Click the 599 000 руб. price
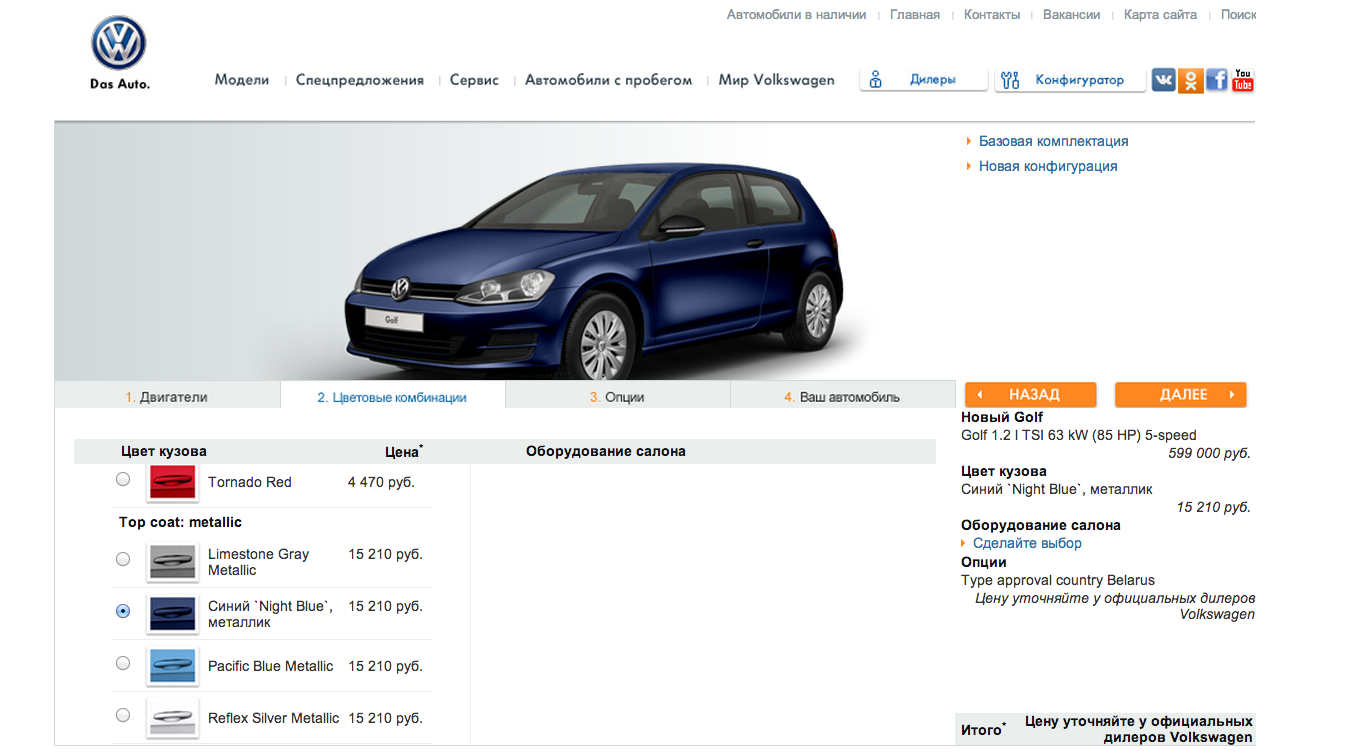This screenshot has width=1354, height=755. [x=1209, y=453]
